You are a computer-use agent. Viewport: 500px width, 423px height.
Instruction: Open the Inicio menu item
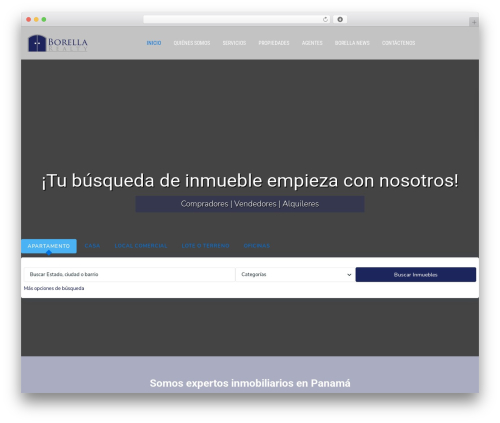tap(154, 43)
